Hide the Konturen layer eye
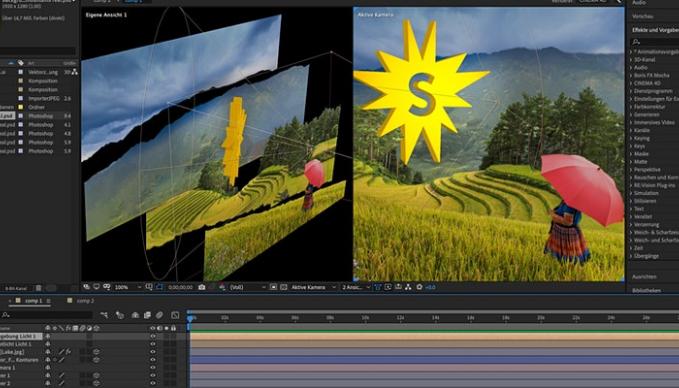 [x=153, y=359]
